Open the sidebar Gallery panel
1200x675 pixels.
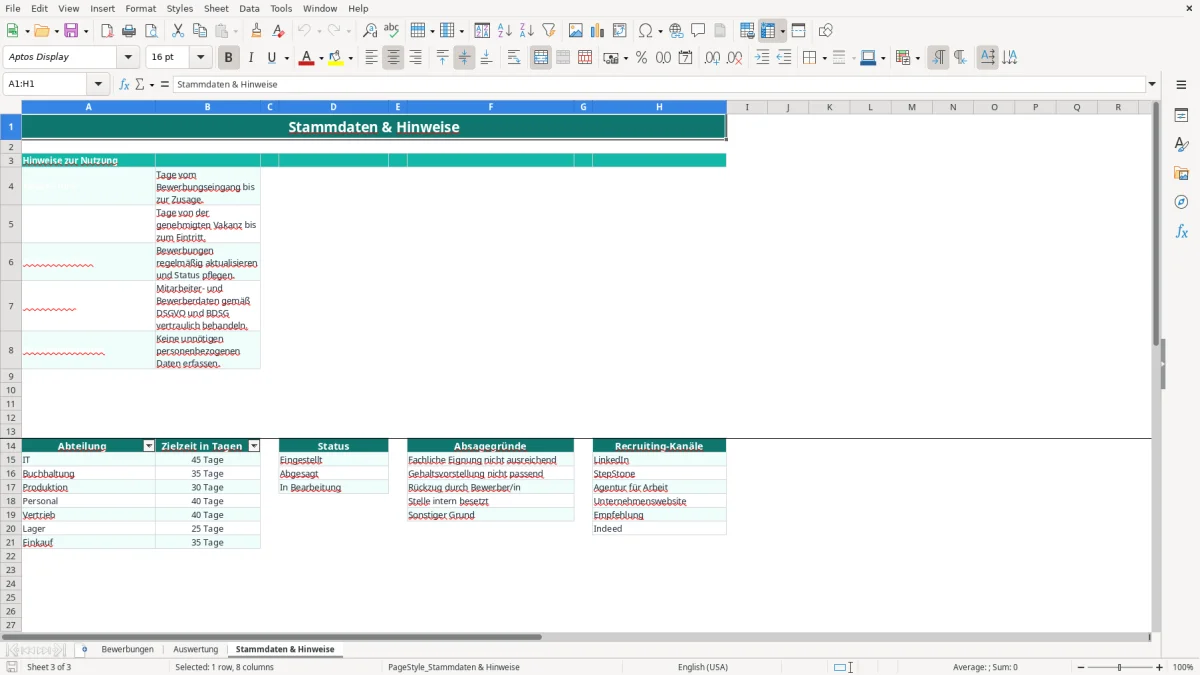click(x=1181, y=174)
